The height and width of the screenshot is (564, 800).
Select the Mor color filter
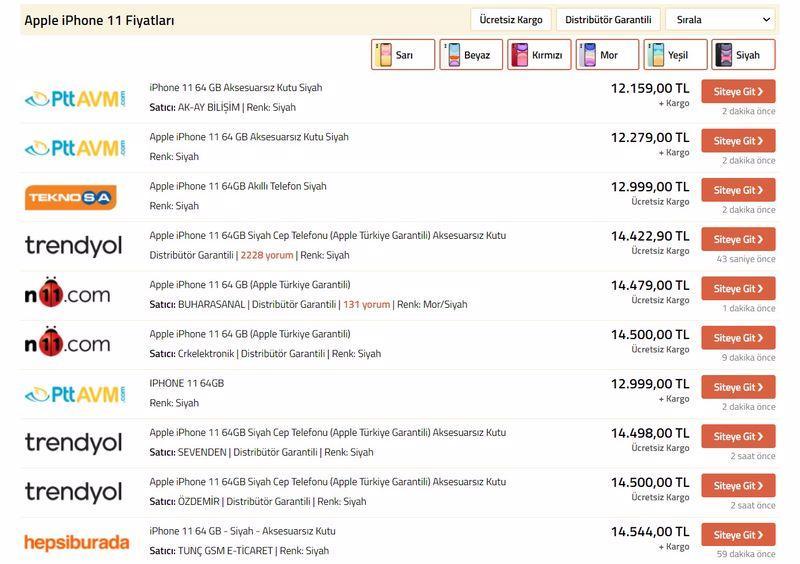pos(607,55)
